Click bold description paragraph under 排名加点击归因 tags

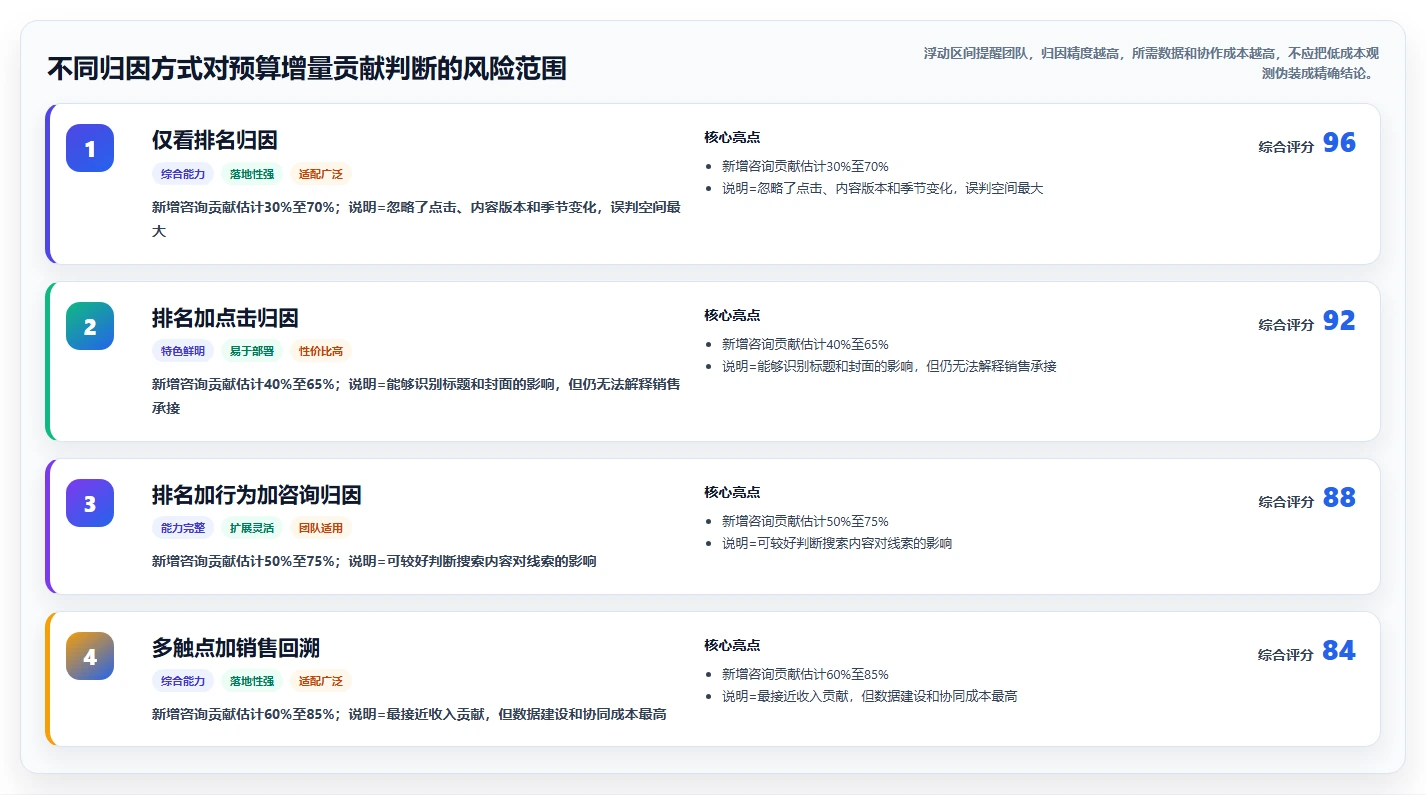click(417, 396)
